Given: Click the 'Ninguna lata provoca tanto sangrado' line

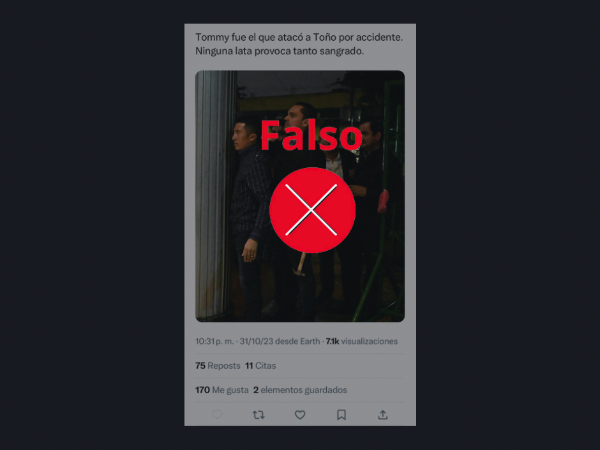Looking at the screenshot, I should click(x=280, y=51).
